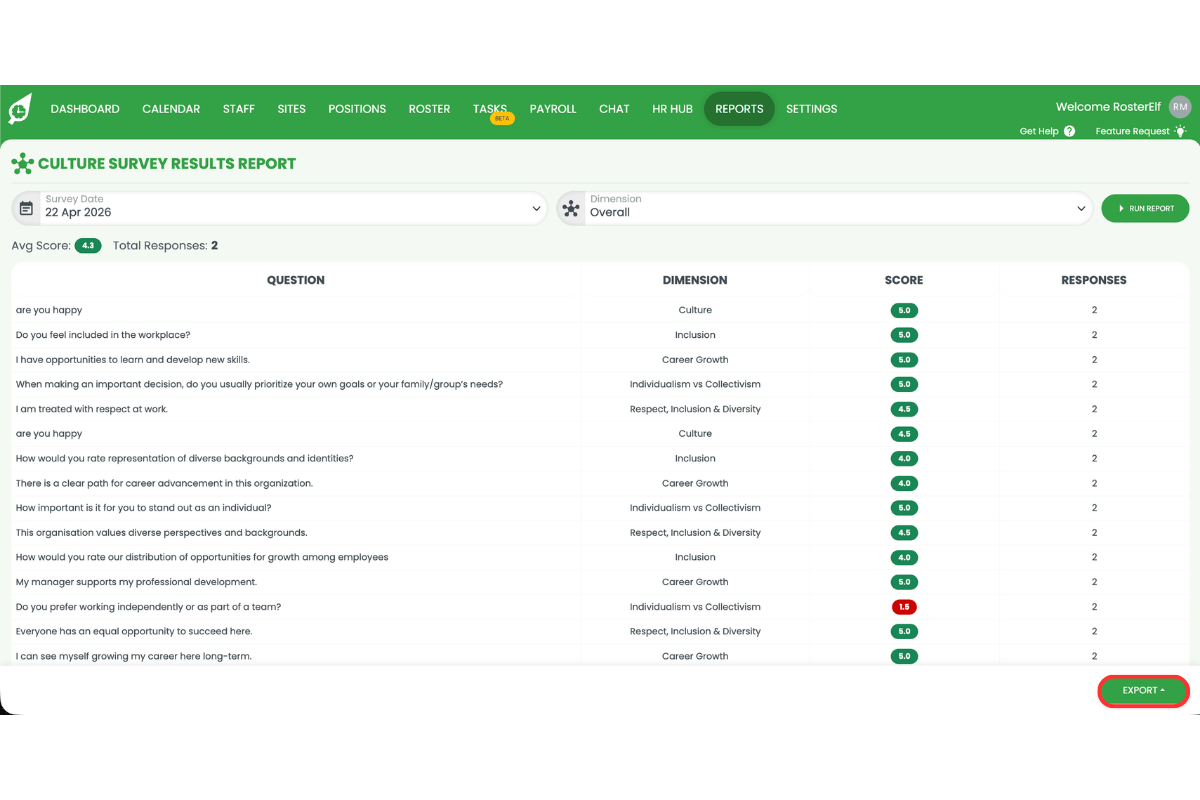Click the green icon next to Culture Survey title
This screenshot has height=800, width=1200.
20,163
